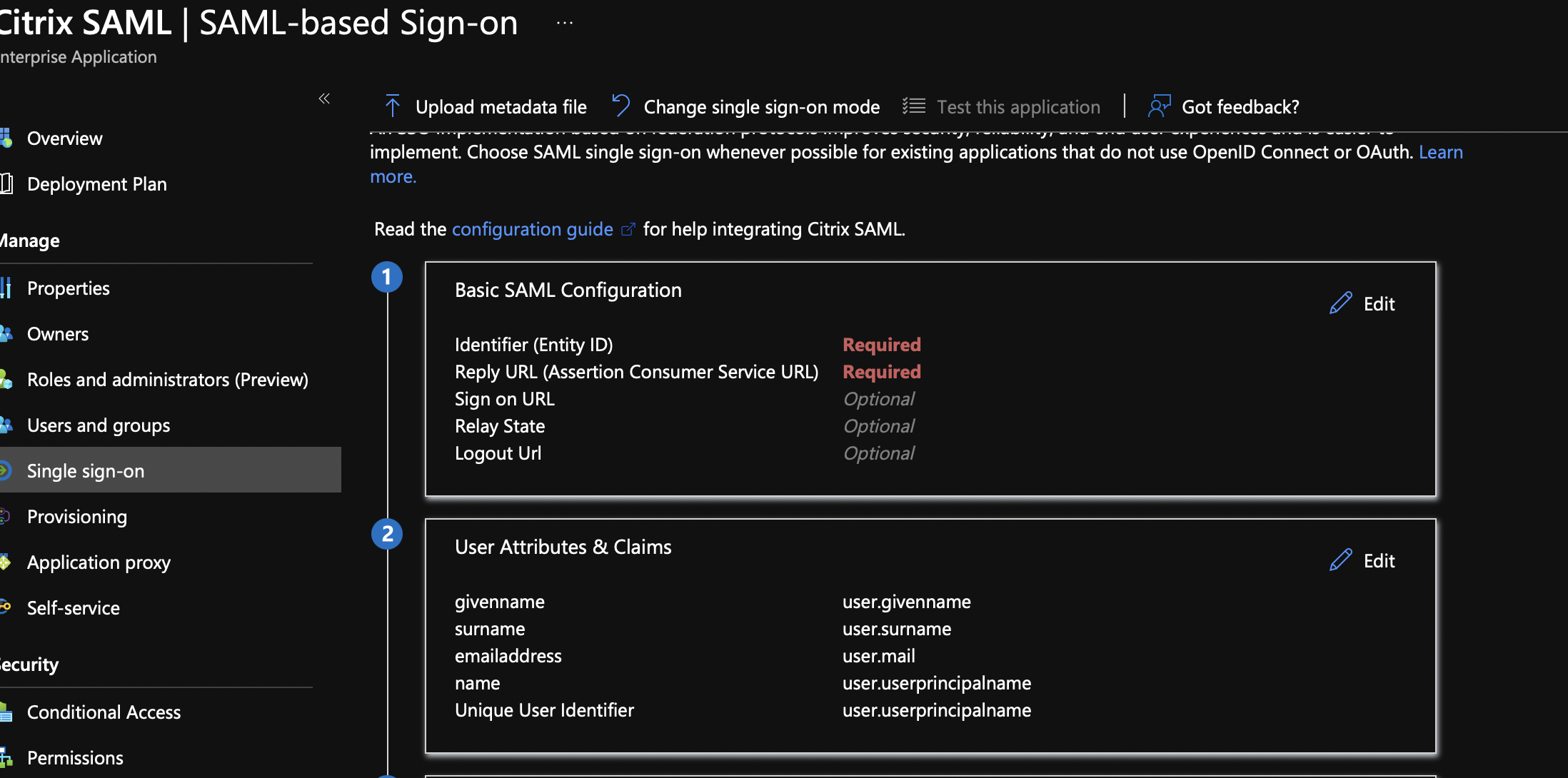Click the Provisioning icon

pyautogui.click(x=4, y=516)
